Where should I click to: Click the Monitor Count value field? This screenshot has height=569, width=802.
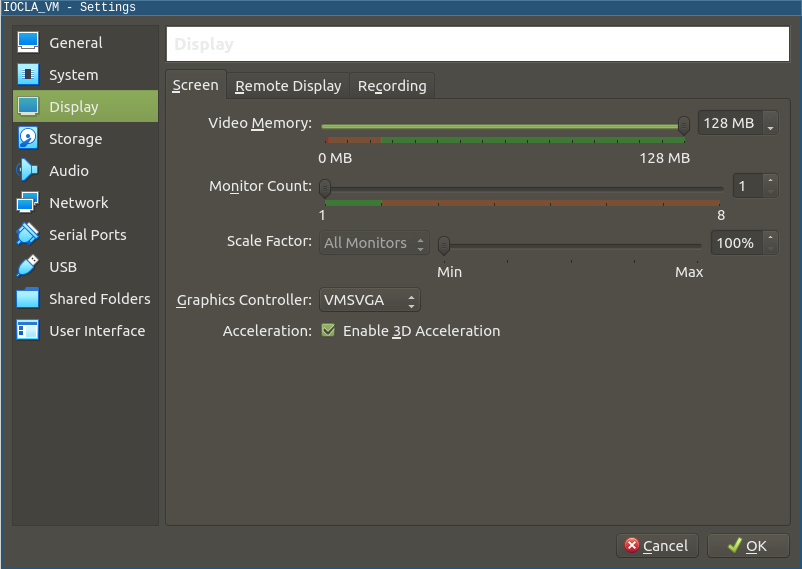click(746, 186)
